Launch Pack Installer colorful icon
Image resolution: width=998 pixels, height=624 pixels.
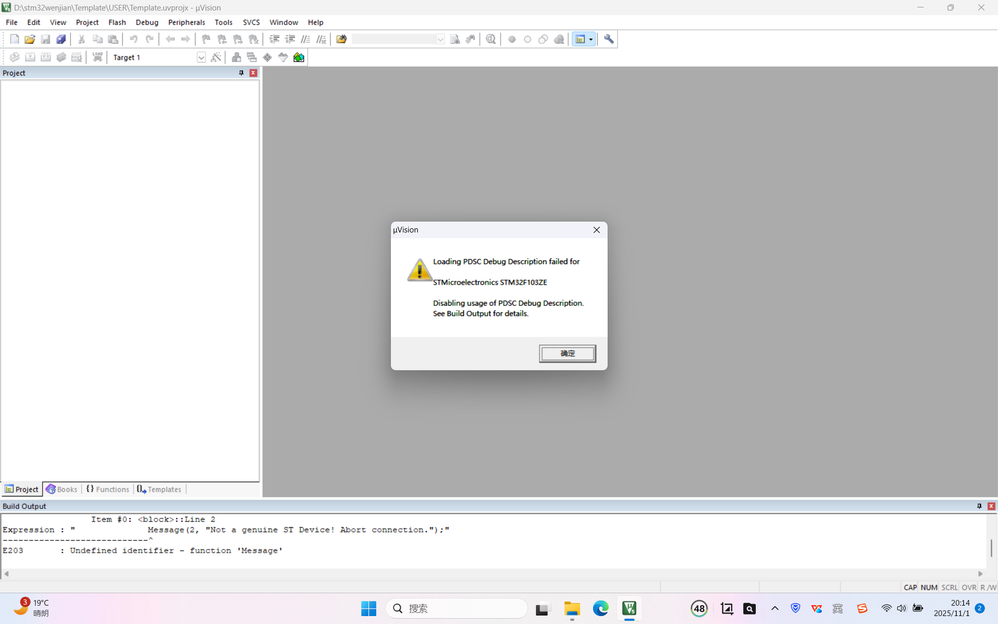pyautogui.click(x=299, y=57)
